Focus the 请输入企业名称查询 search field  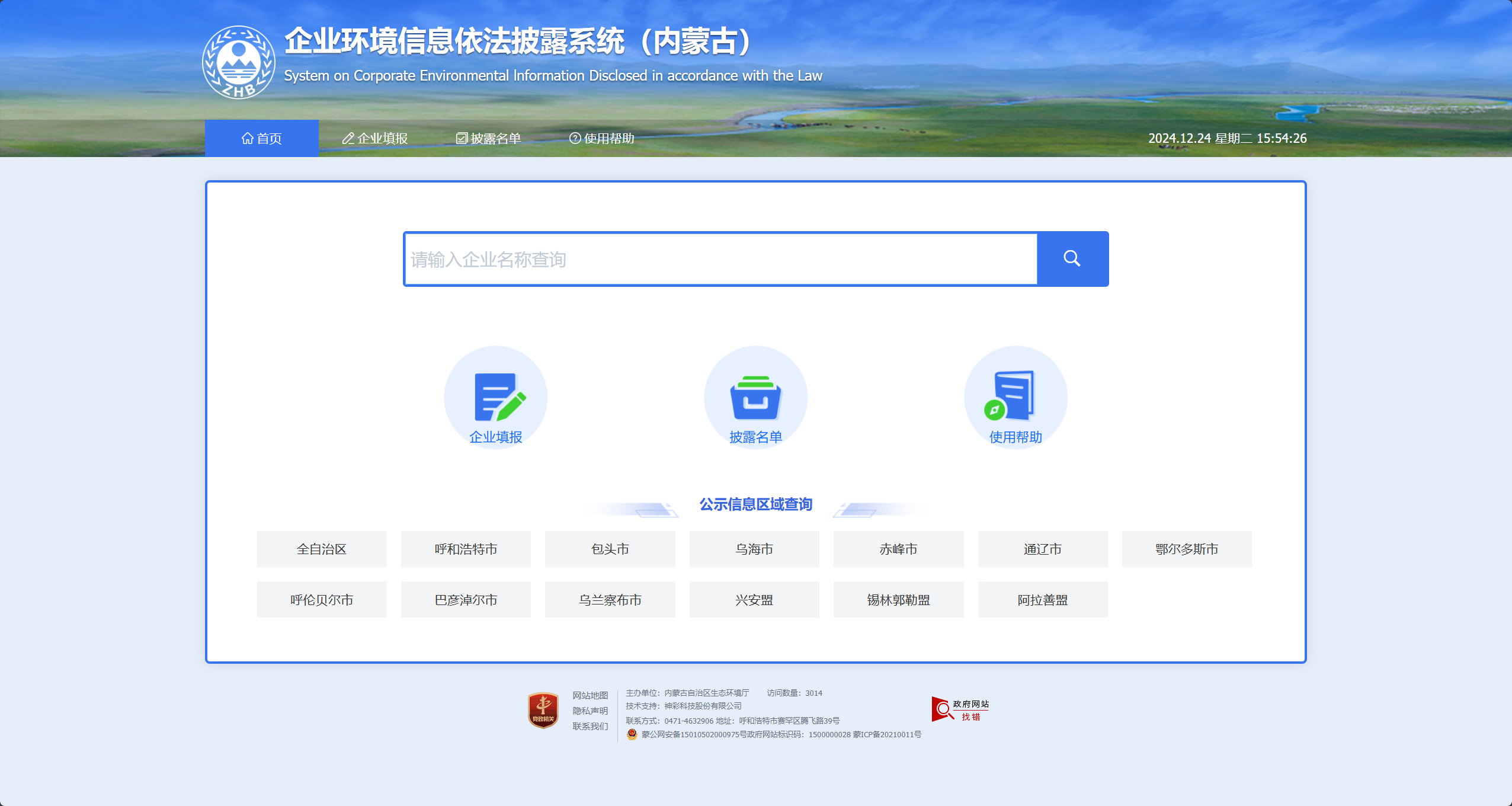click(720, 259)
